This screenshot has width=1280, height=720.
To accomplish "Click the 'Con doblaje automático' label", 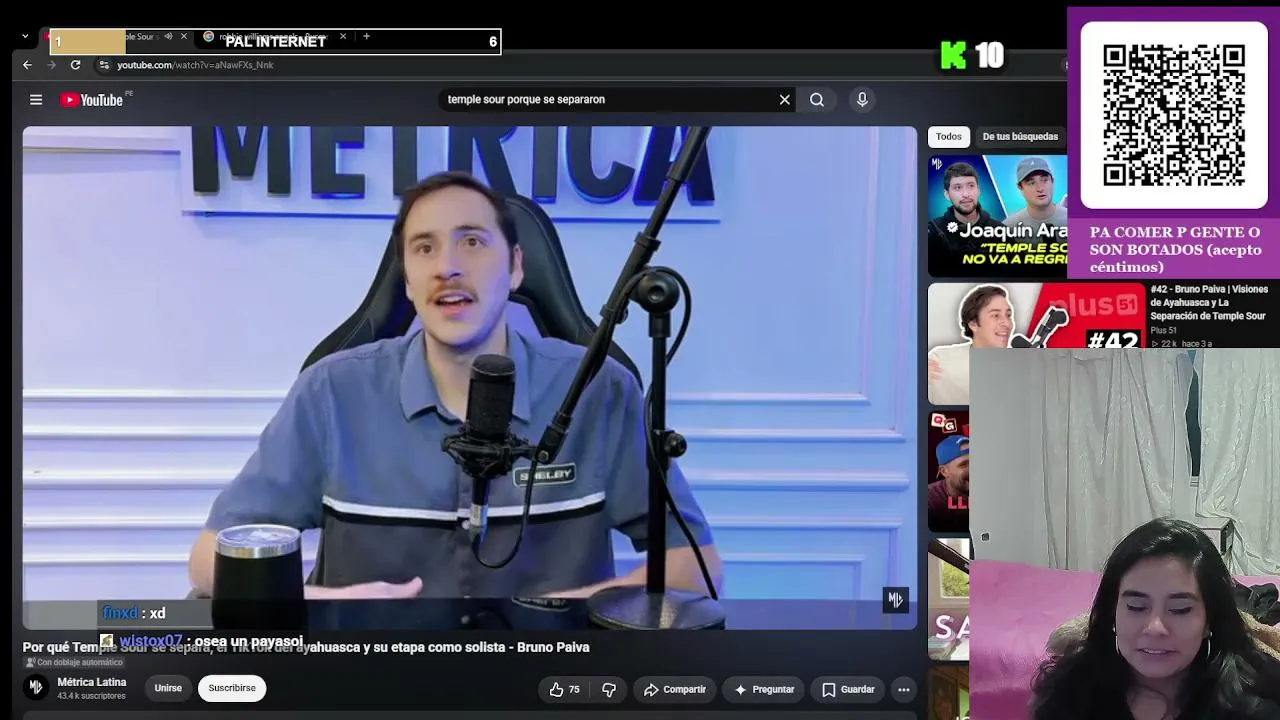I will (74, 662).
